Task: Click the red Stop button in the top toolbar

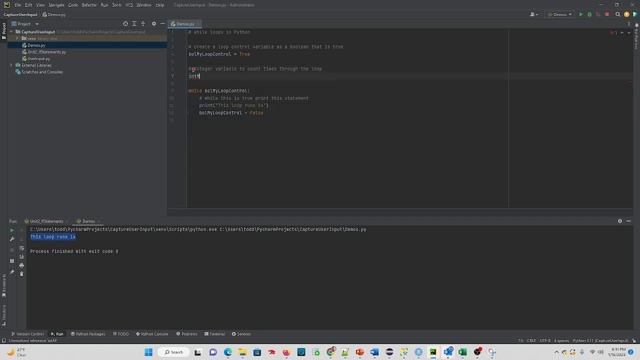Action: 607,14
